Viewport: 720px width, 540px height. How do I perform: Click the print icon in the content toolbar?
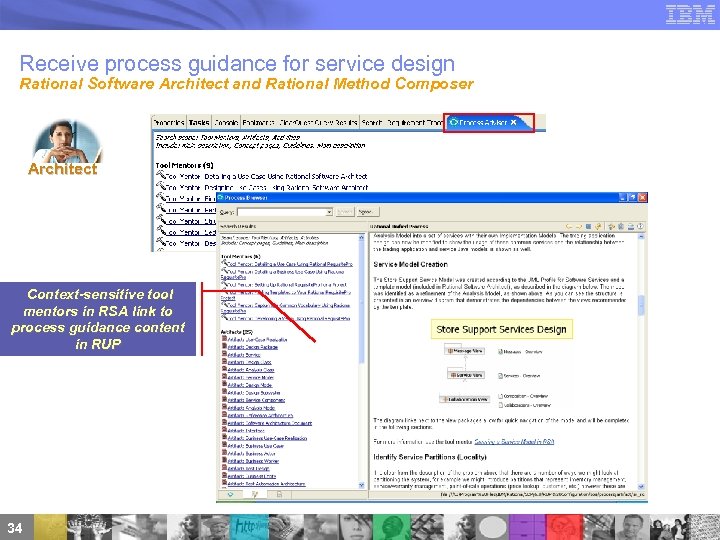[631, 226]
